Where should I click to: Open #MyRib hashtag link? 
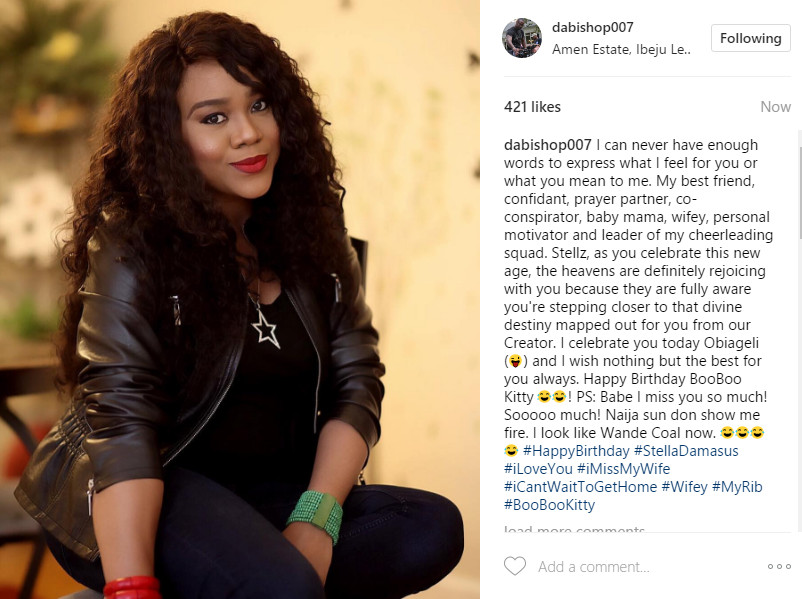737,486
